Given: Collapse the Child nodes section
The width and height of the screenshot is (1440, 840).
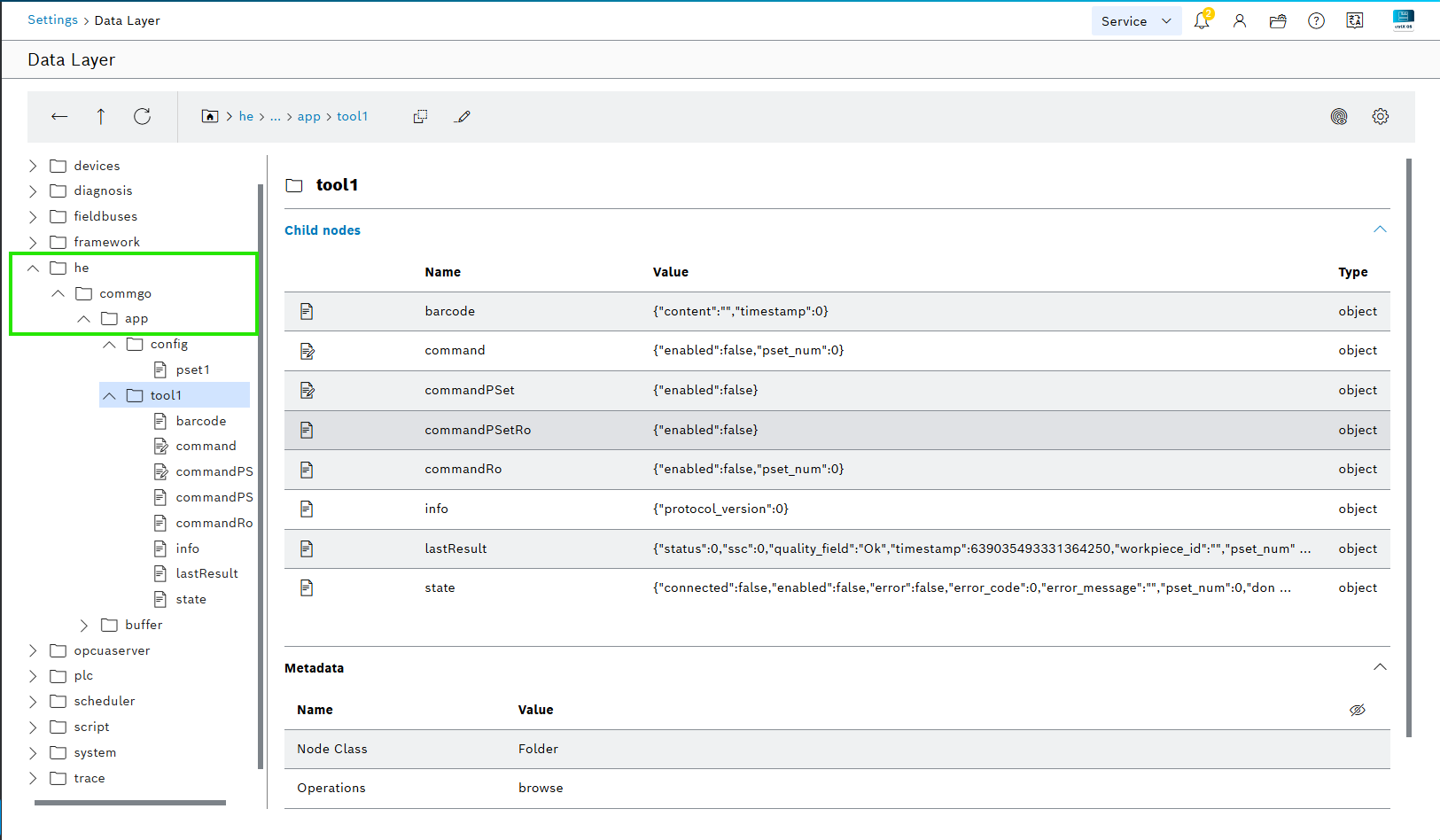Looking at the screenshot, I should point(1380,229).
